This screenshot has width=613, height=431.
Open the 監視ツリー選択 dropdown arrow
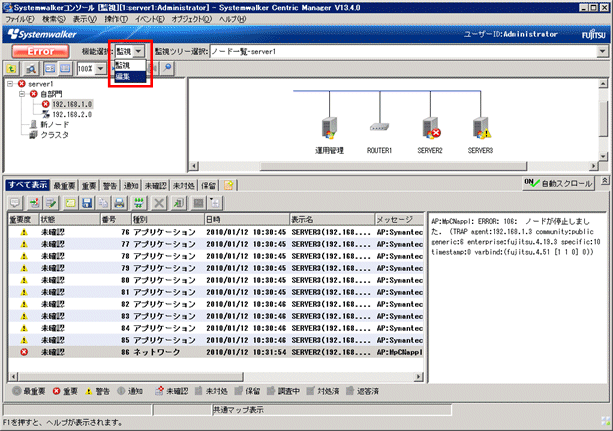tap(602, 51)
